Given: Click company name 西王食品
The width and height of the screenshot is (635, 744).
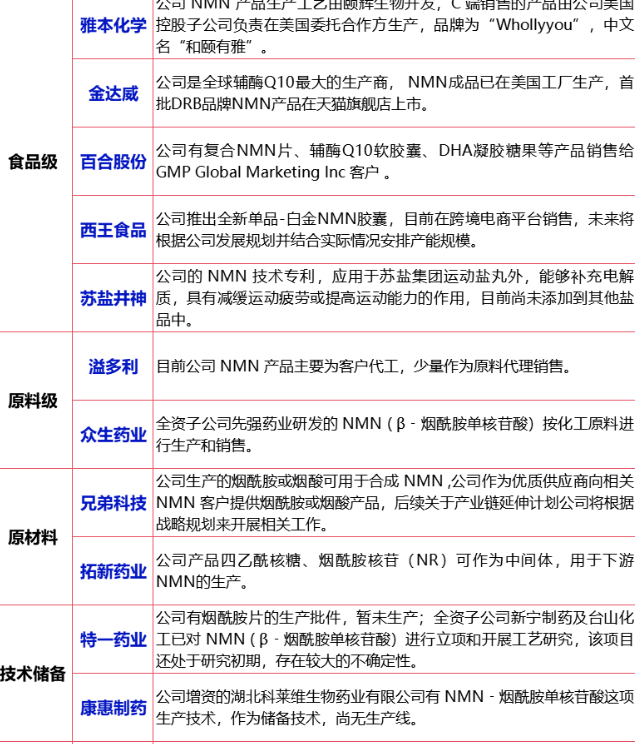Looking at the screenshot, I should pos(113,230).
